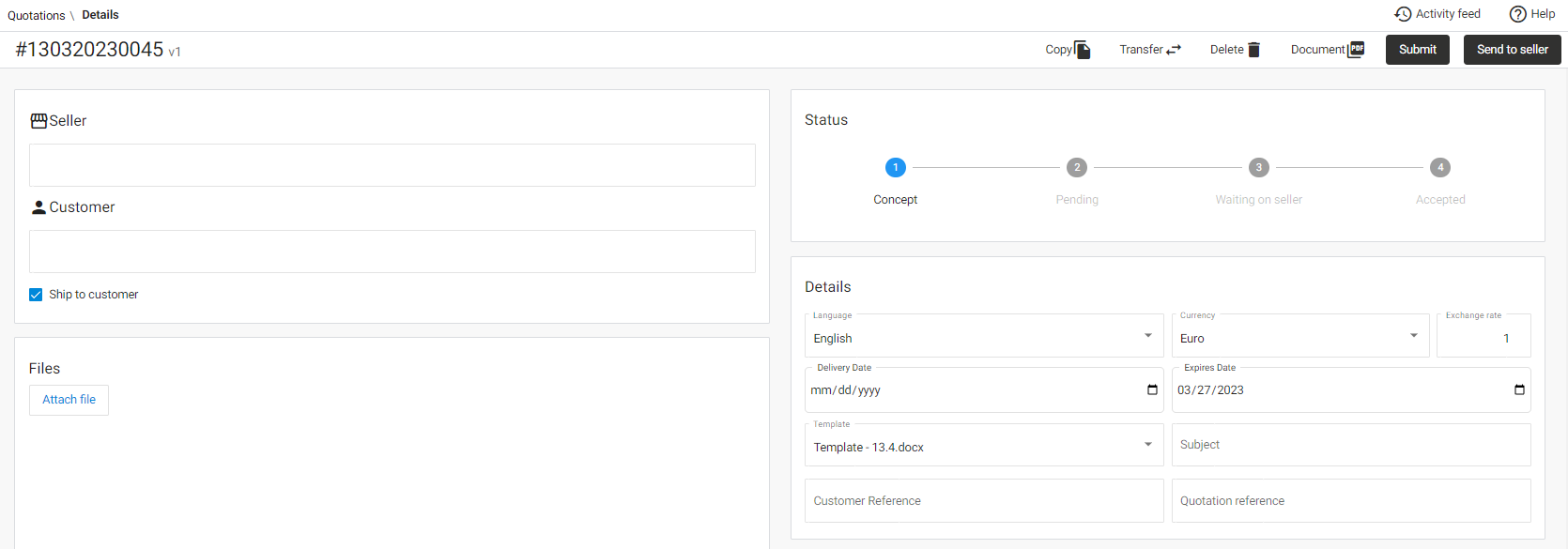The image size is (1568, 549).
Task: Click the Help question mark icon
Action: click(x=1517, y=14)
